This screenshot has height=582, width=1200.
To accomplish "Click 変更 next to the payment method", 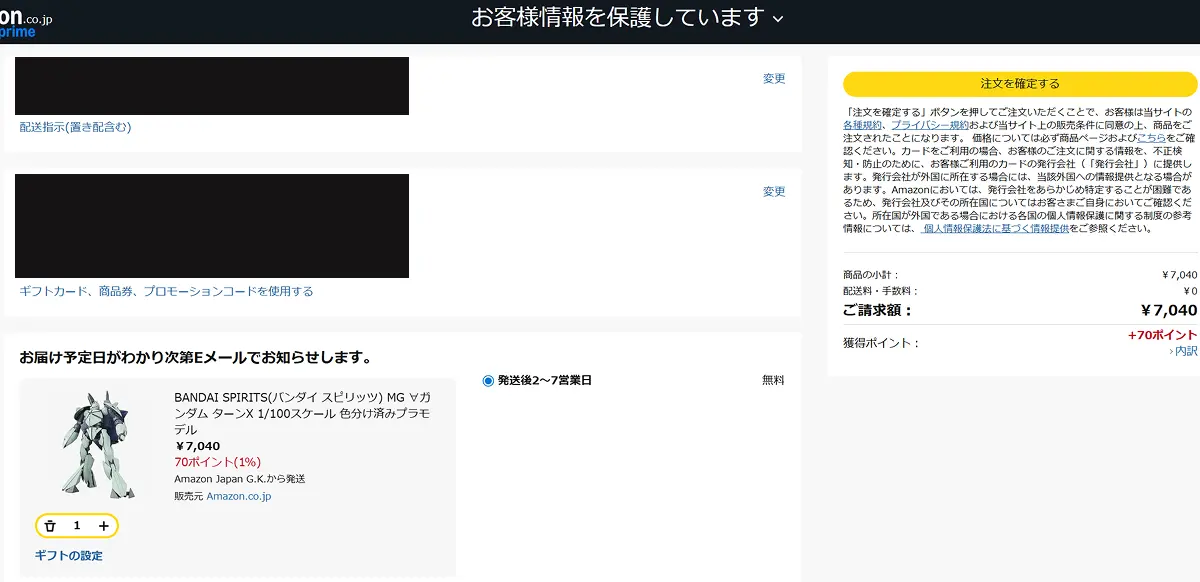I will pyautogui.click(x=774, y=192).
